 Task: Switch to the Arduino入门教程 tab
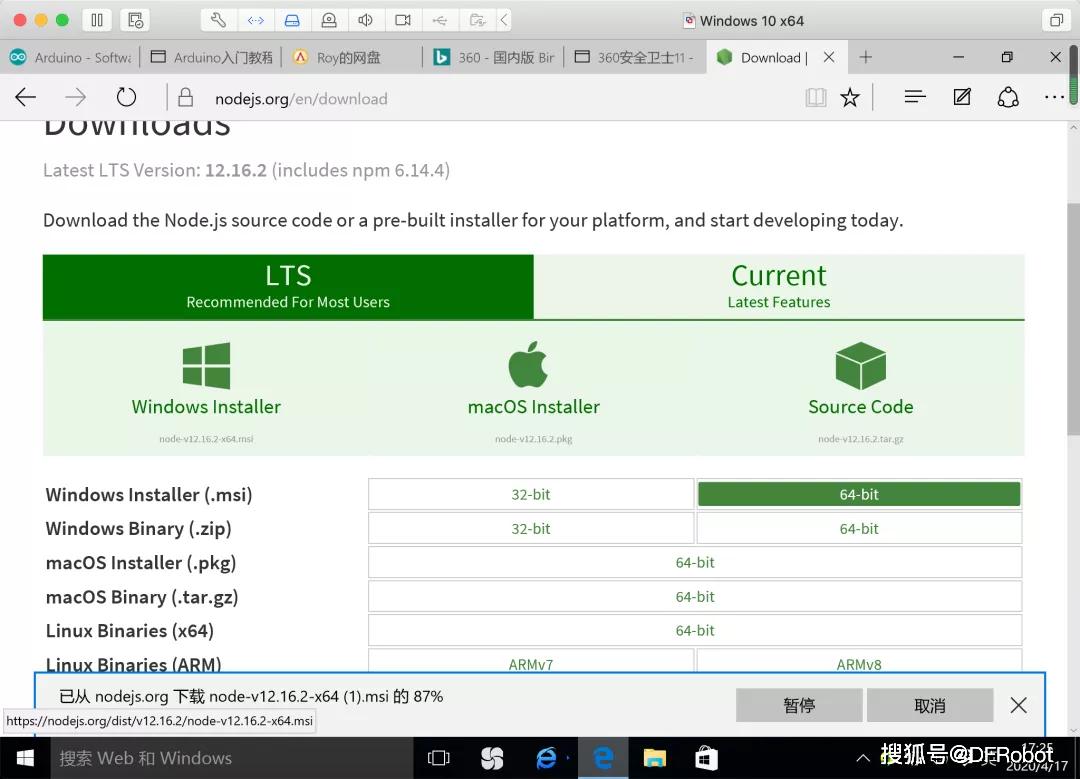click(x=211, y=57)
